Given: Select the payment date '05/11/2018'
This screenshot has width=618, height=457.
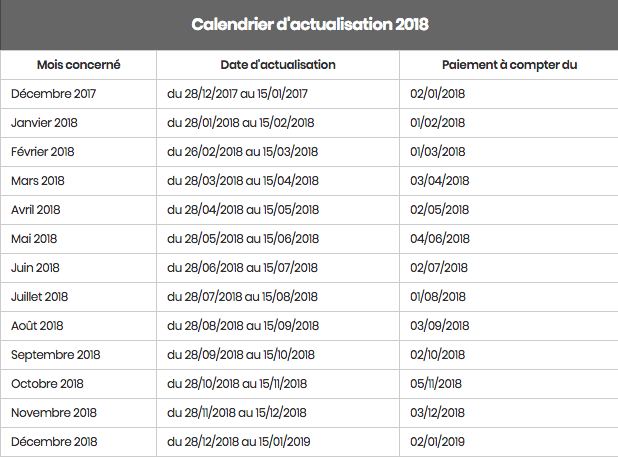Looking at the screenshot, I should (x=436, y=384).
